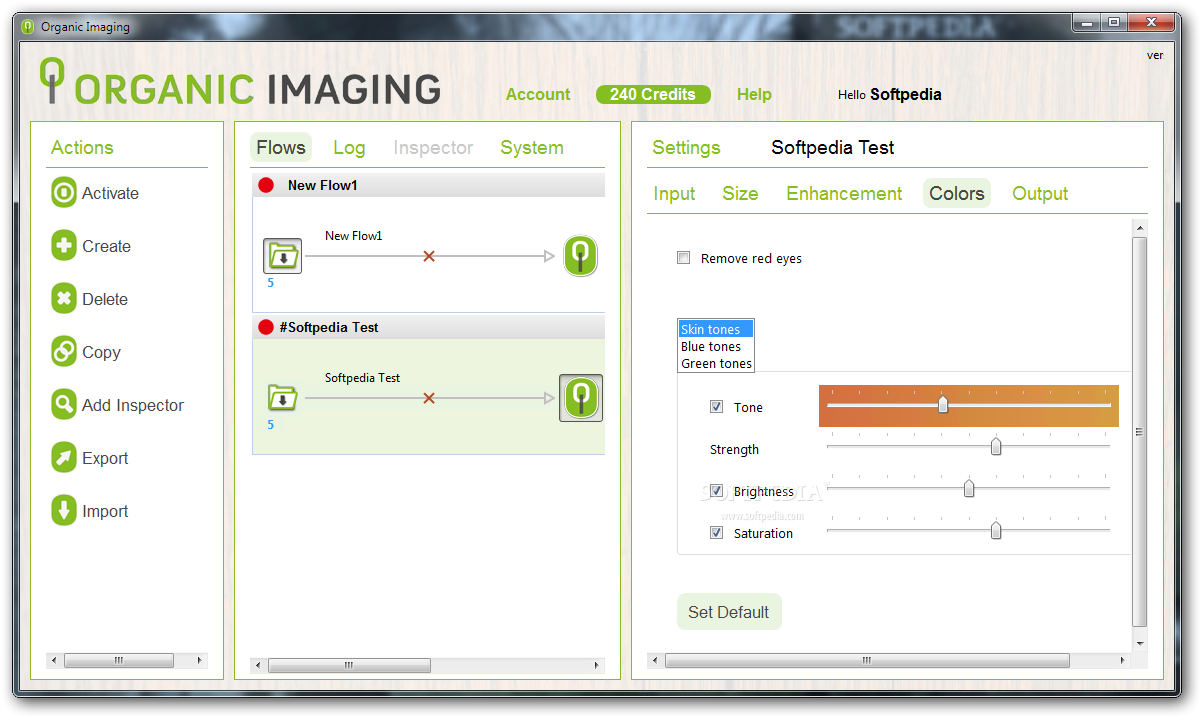Open the Account link

[538, 94]
